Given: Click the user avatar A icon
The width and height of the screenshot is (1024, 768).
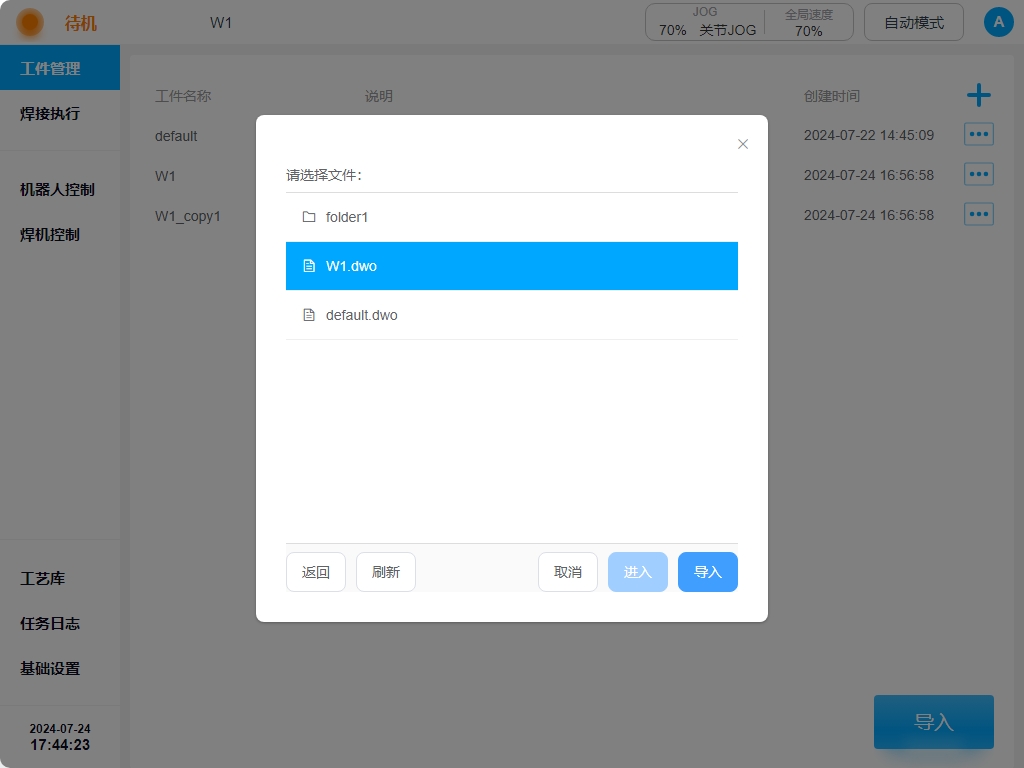Looking at the screenshot, I should (x=998, y=22).
